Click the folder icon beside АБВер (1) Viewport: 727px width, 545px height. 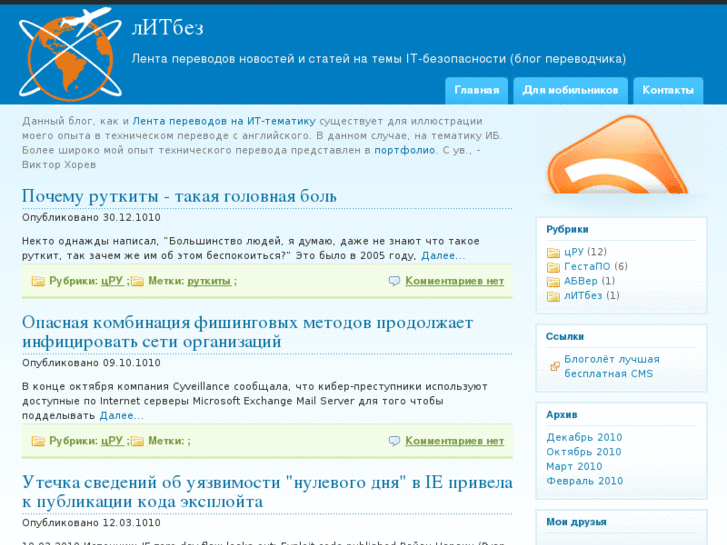tap(553, 282)
